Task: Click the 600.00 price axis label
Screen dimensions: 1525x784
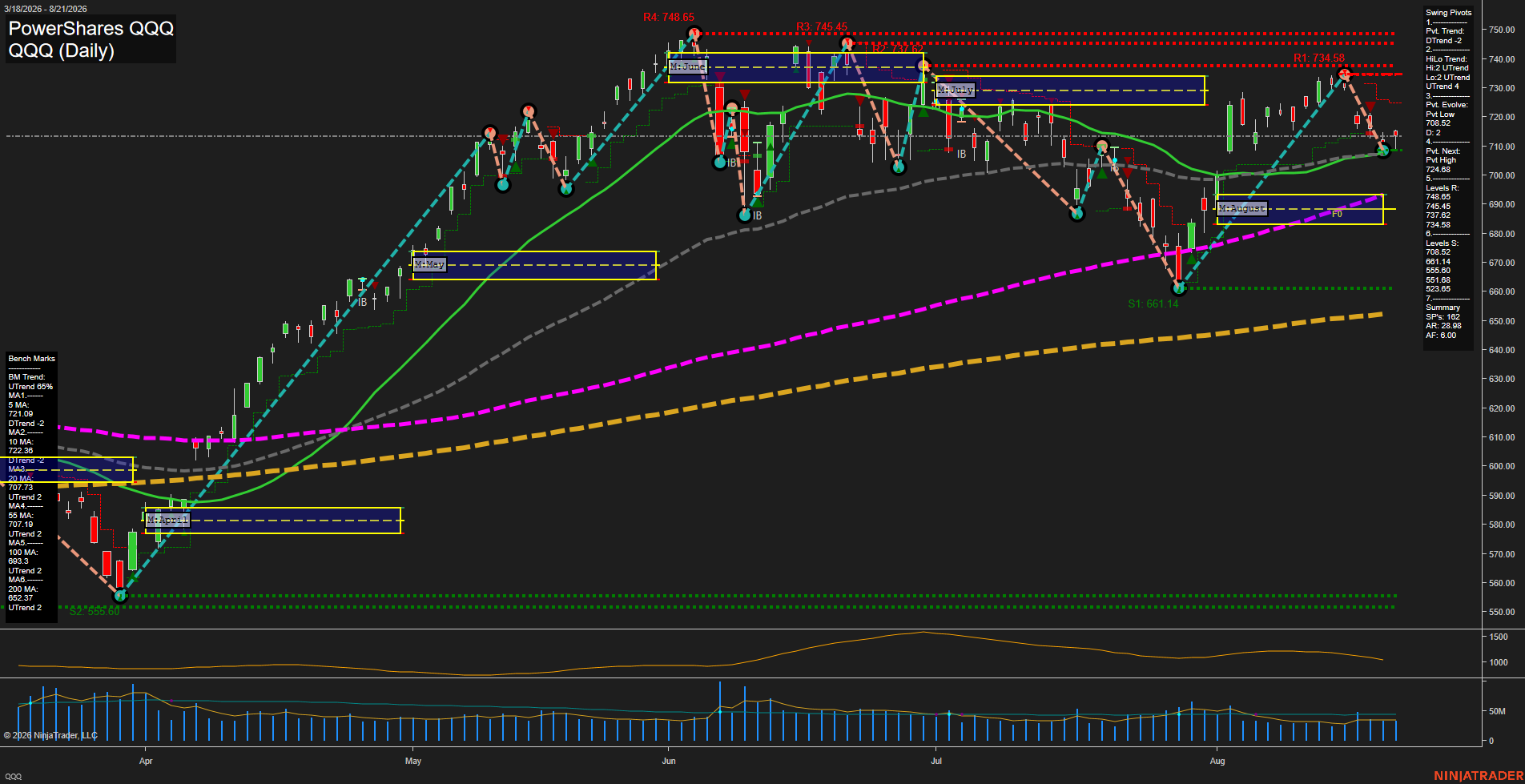Action: point(1502,466)
